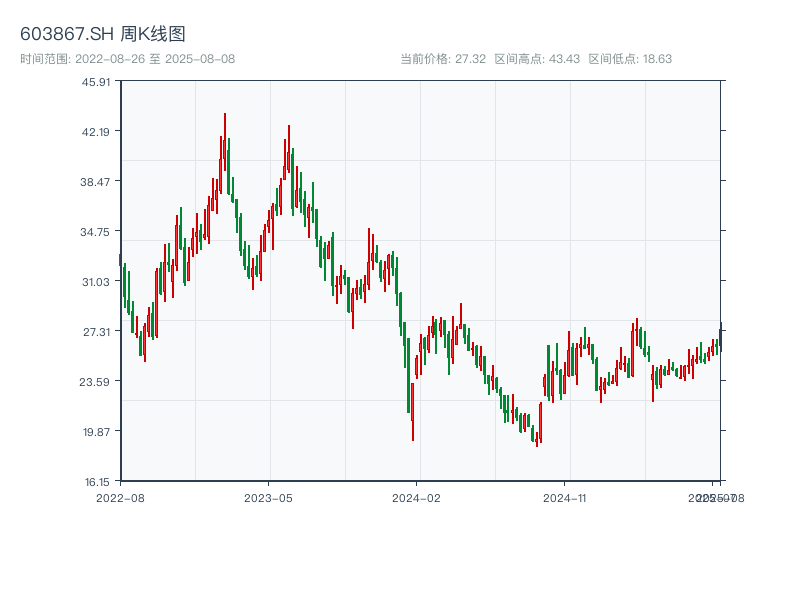Click the y-axis label 42.19
This screenshot has width=800, height=600.
[x=96, y=132]
